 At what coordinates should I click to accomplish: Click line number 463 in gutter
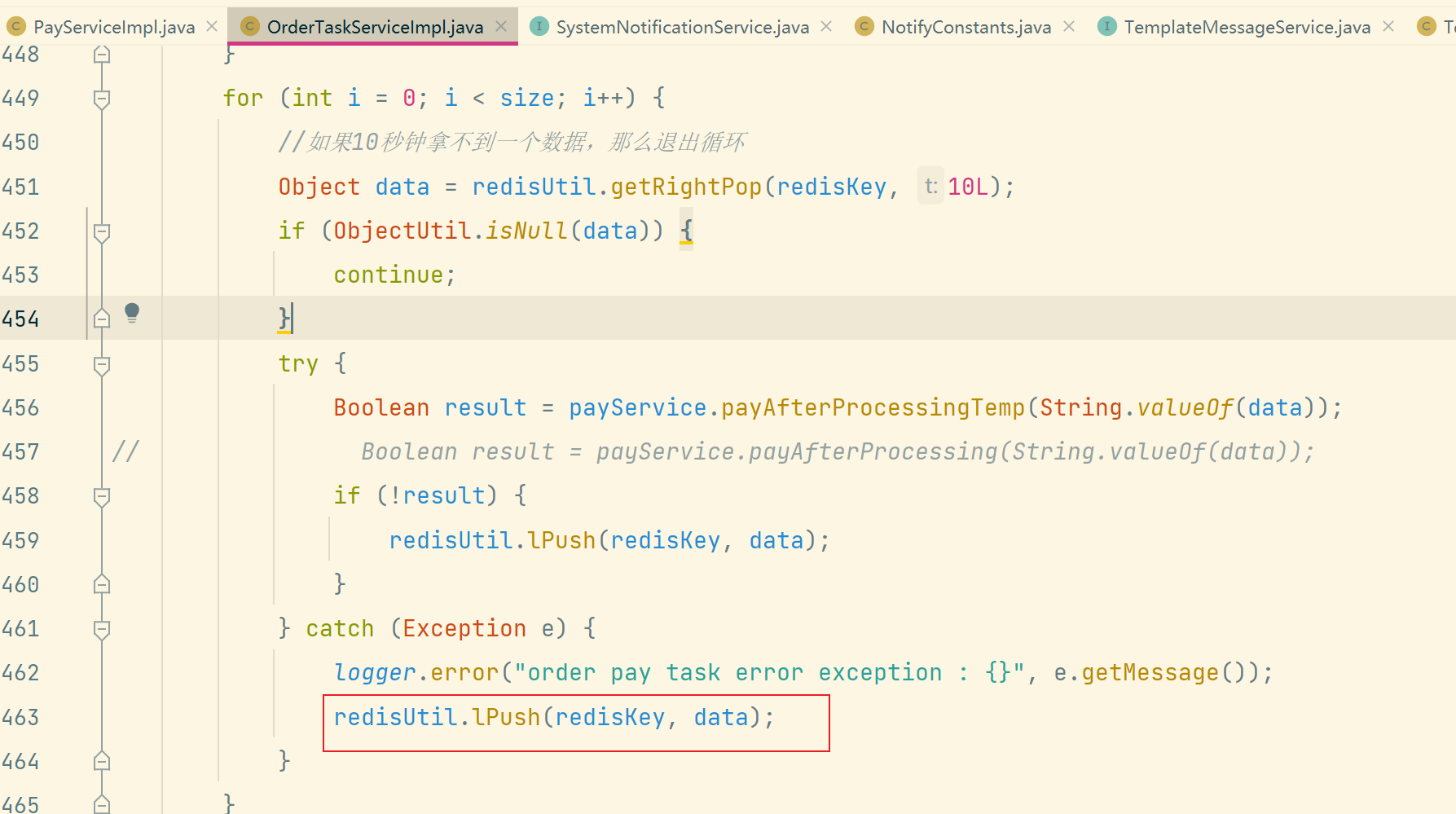[20, 718]
